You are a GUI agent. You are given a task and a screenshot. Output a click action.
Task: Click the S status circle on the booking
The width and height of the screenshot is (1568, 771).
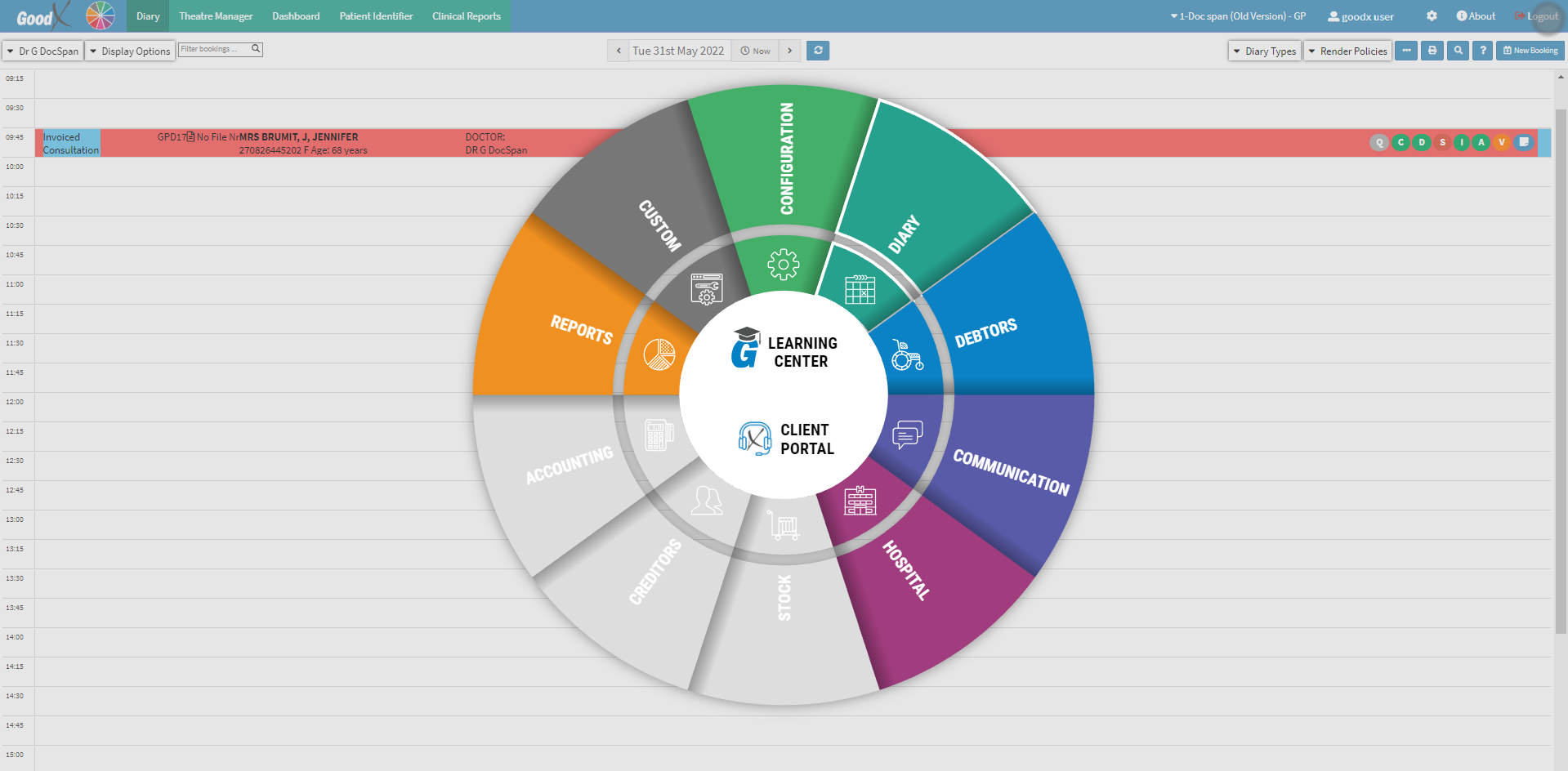(x=1442, y=143)
